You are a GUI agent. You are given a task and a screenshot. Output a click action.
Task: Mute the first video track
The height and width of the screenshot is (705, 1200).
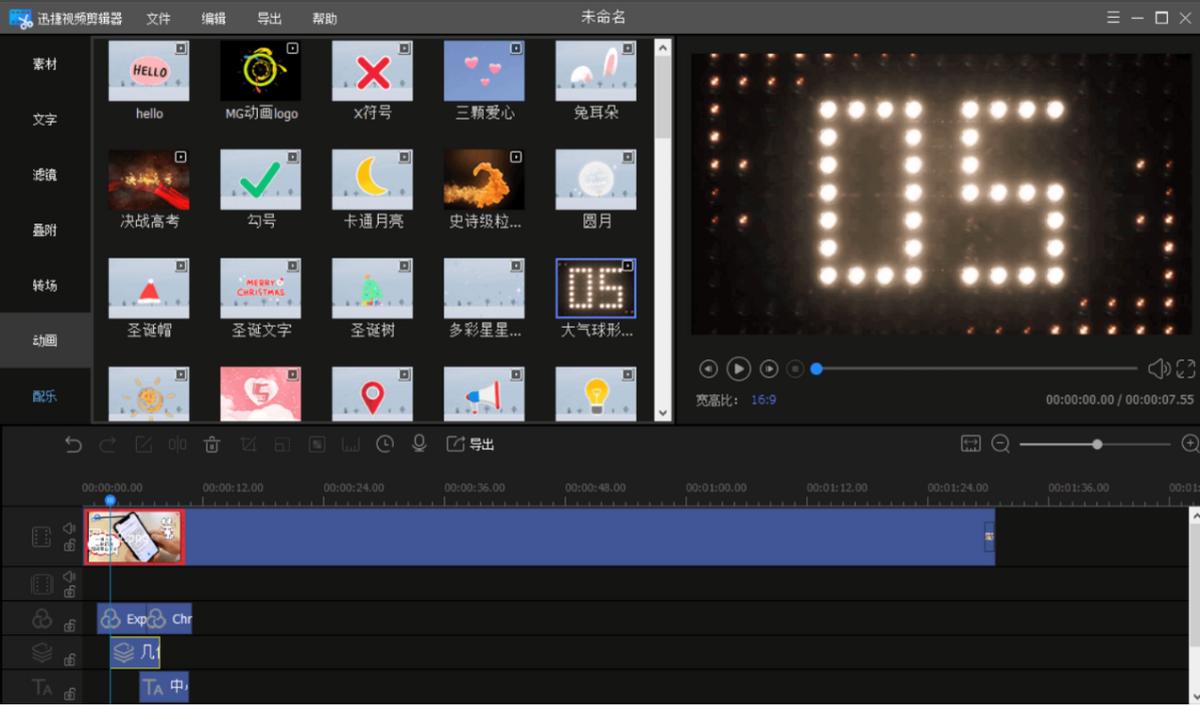tap(69, 528)
